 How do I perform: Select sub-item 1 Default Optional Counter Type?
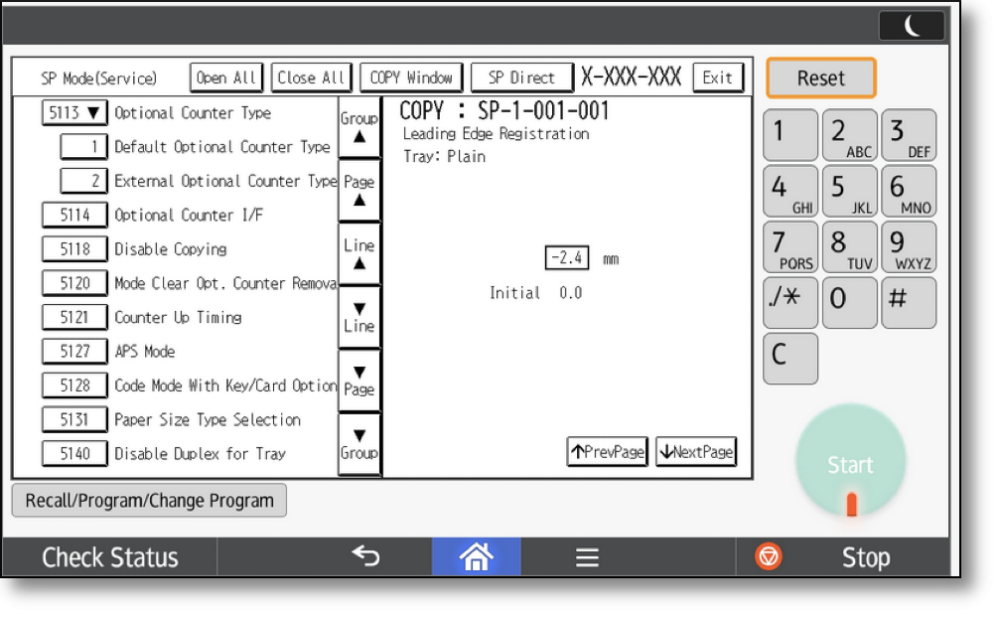point(84,147)
